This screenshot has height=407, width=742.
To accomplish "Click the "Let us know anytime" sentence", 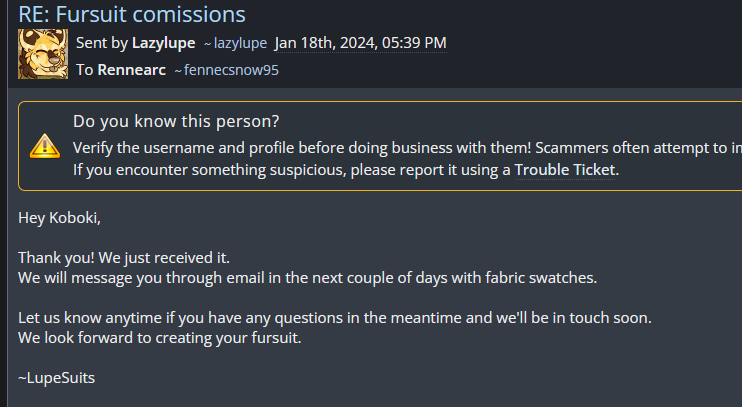I will (335, 317).
